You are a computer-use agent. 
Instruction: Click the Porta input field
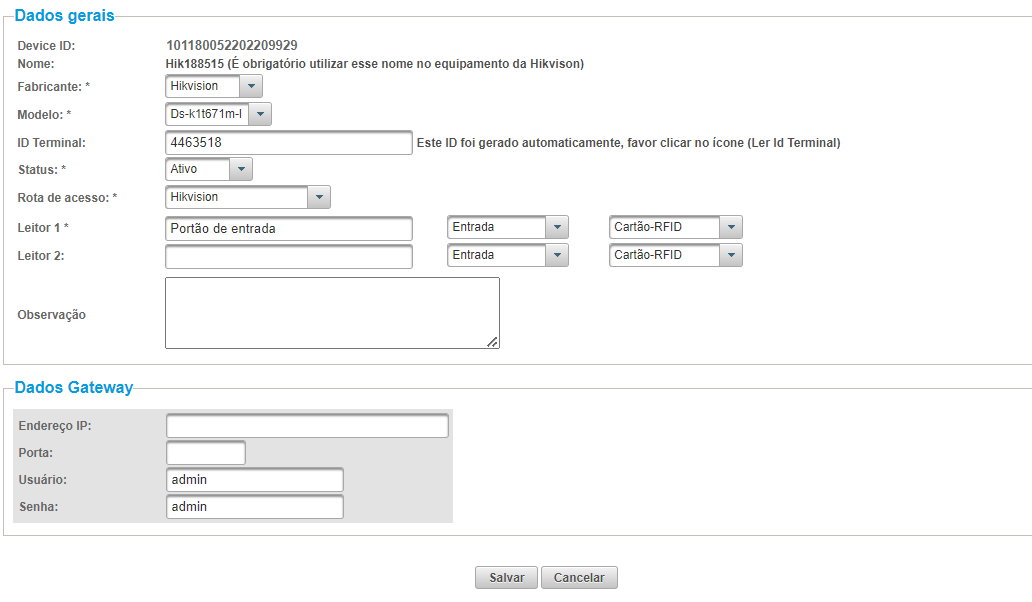pyautogui.click(x=205, y=453)
